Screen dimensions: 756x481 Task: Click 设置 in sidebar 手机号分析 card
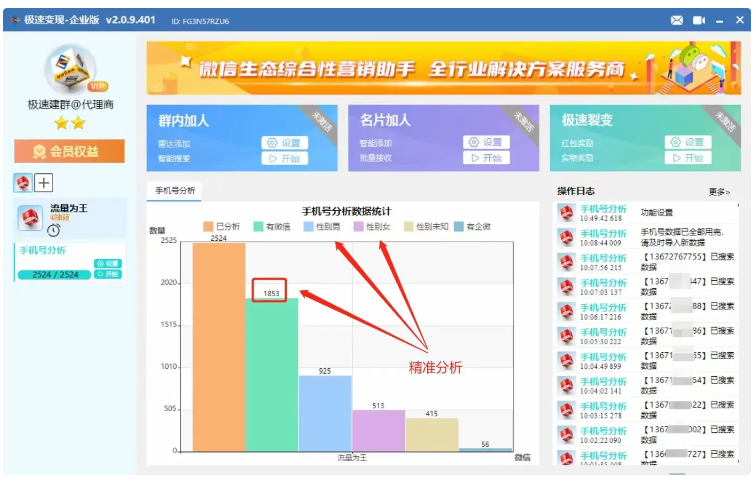108,263
